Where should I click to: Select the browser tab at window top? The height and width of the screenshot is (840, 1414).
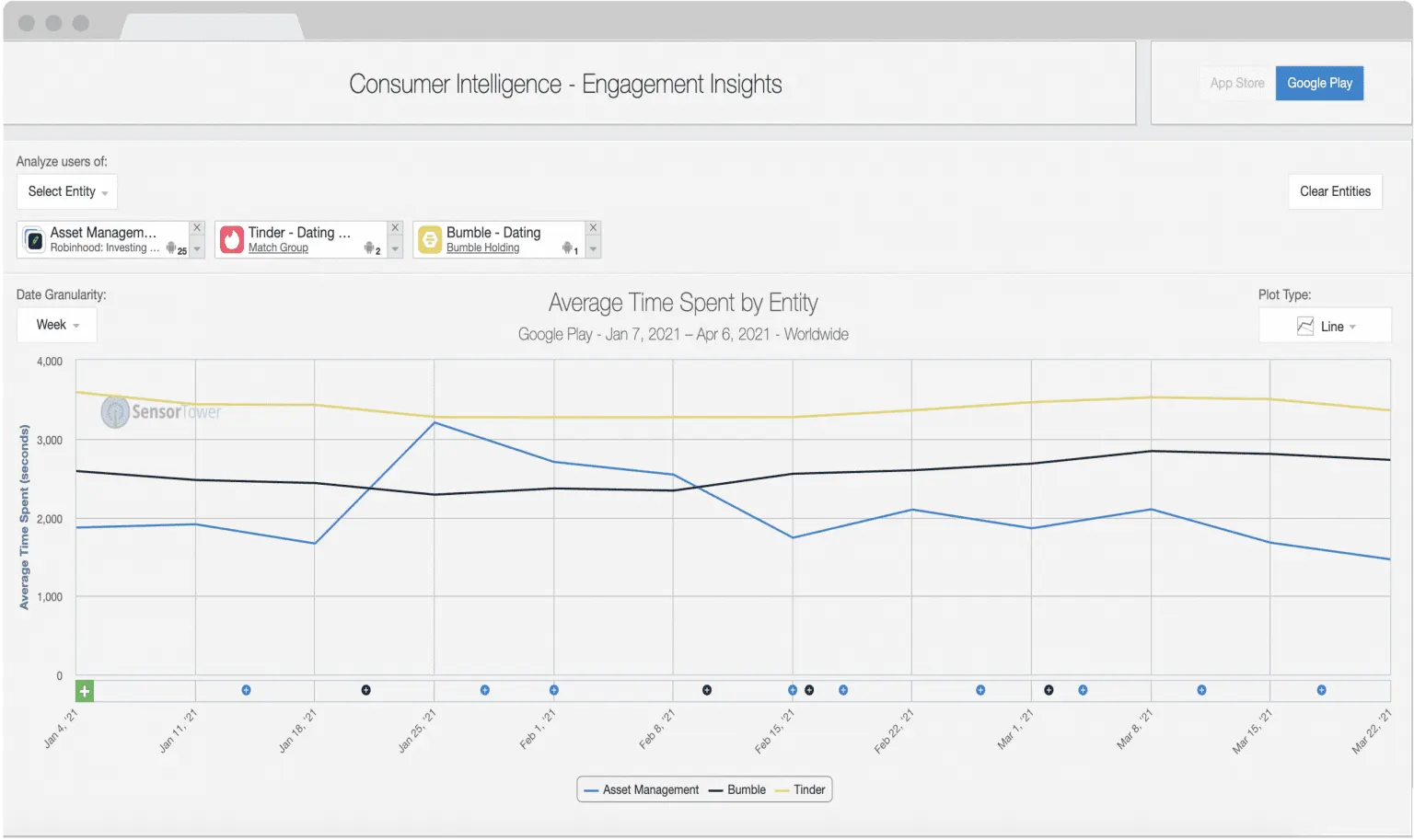212,27
